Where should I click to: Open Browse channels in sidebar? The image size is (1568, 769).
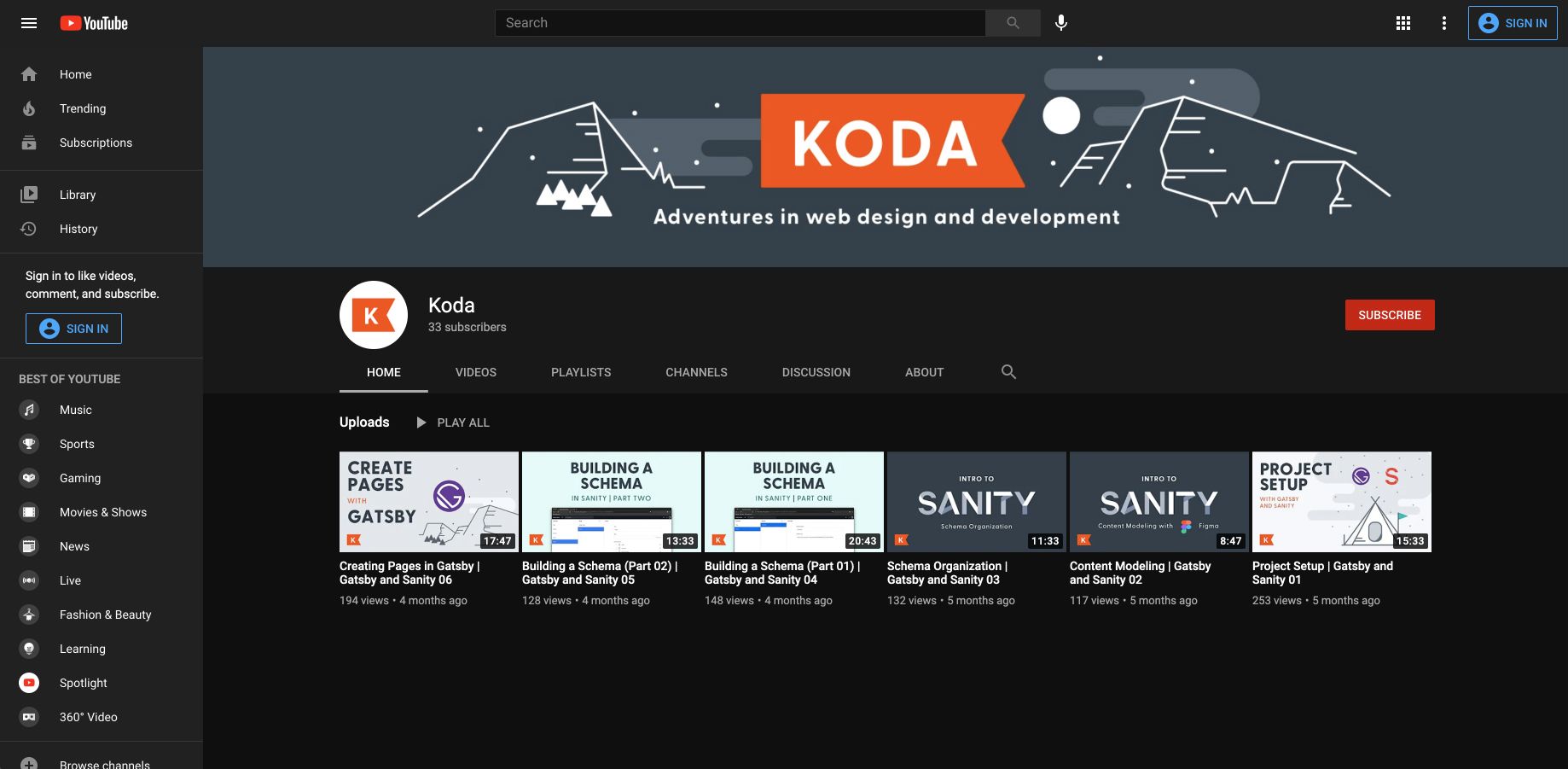[102, 760]
